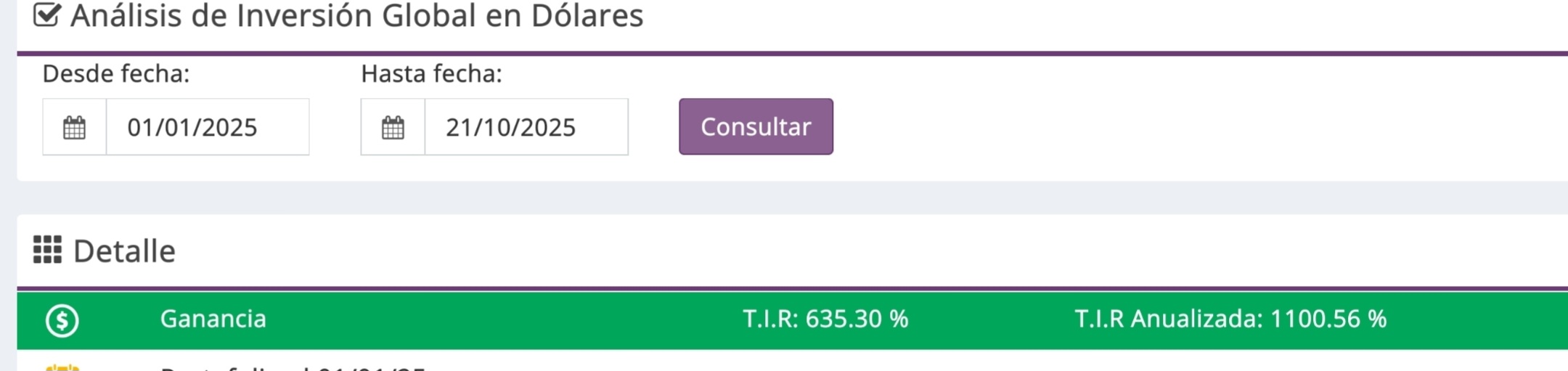Click the Ganancia label in green row
The height and width of the screenshot is (371, 1568).
(213, 319)
